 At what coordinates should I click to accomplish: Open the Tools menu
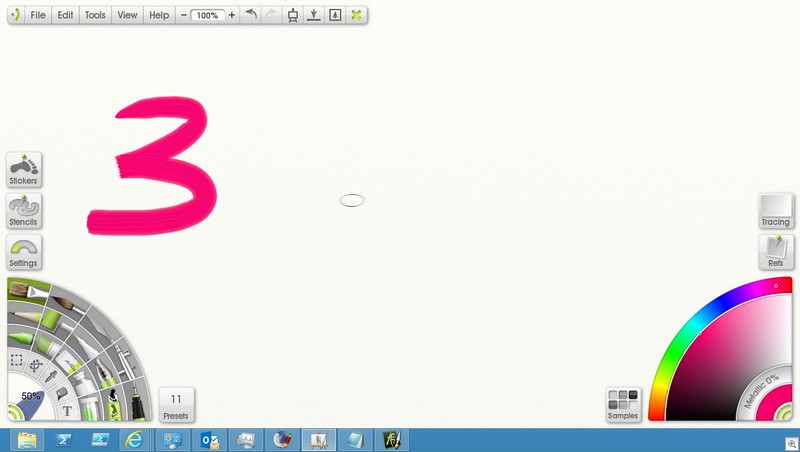coord(95,15)
